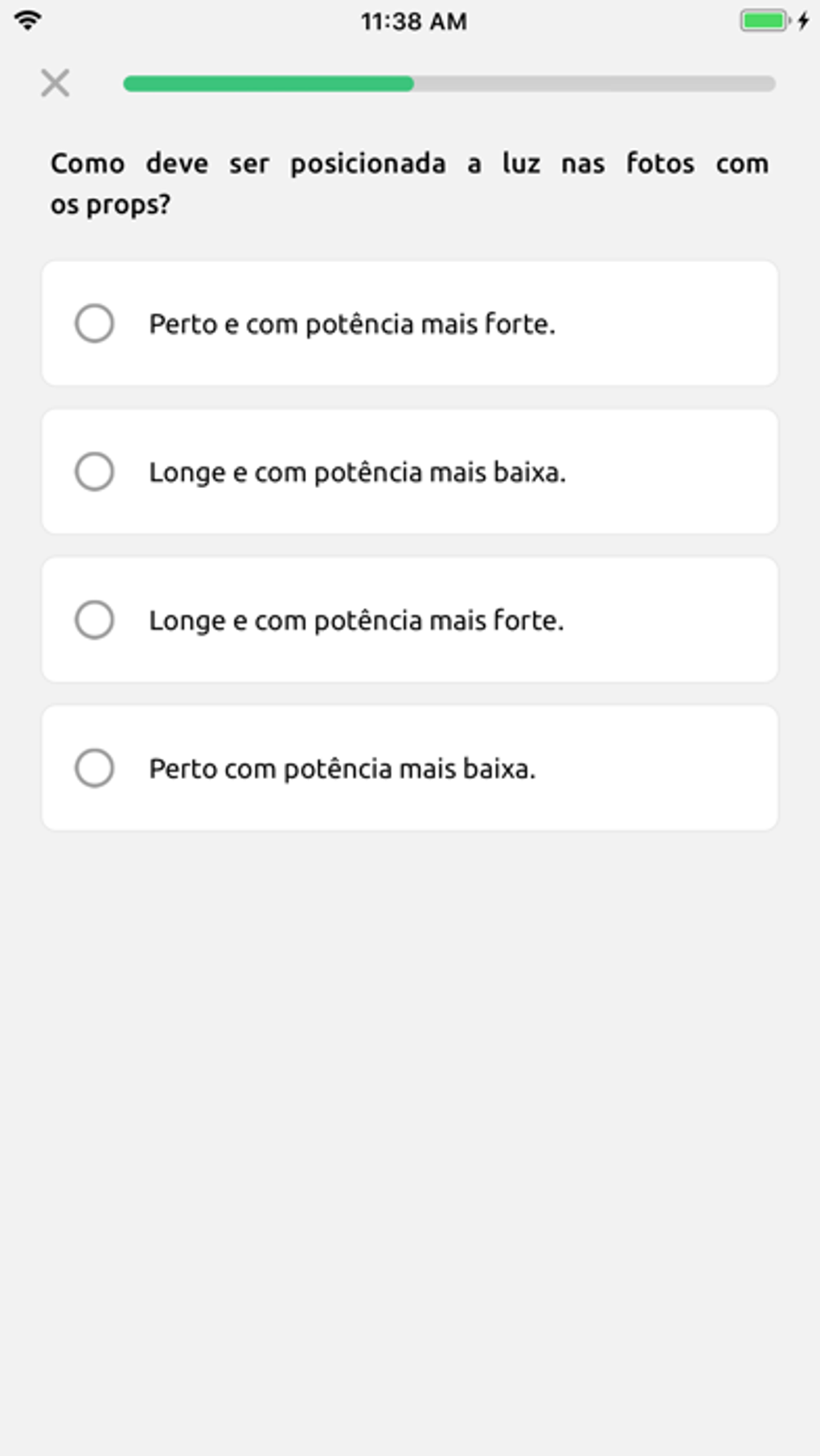This screenshot has height=1456, width=820.
Task: Close the quiz with the X icon
Action: [x=55, y=83]
